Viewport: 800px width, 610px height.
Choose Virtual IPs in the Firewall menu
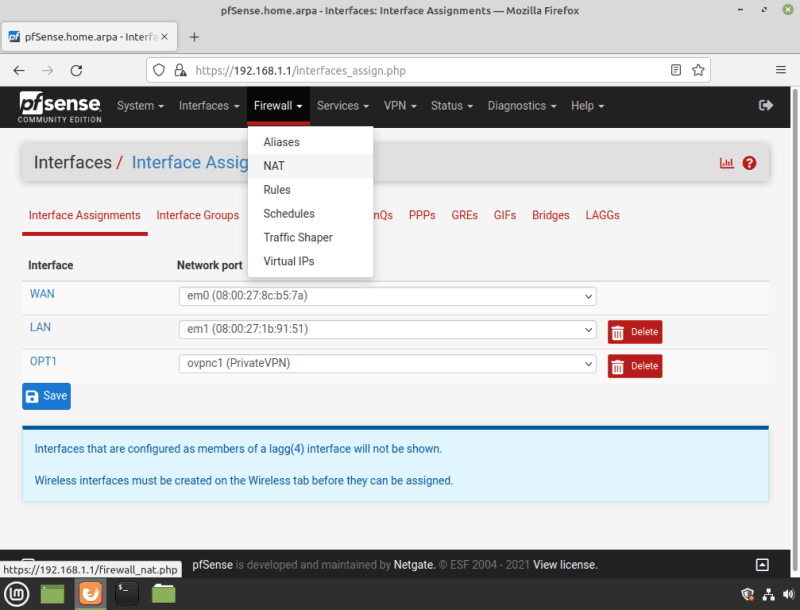(x=288, y=261)
